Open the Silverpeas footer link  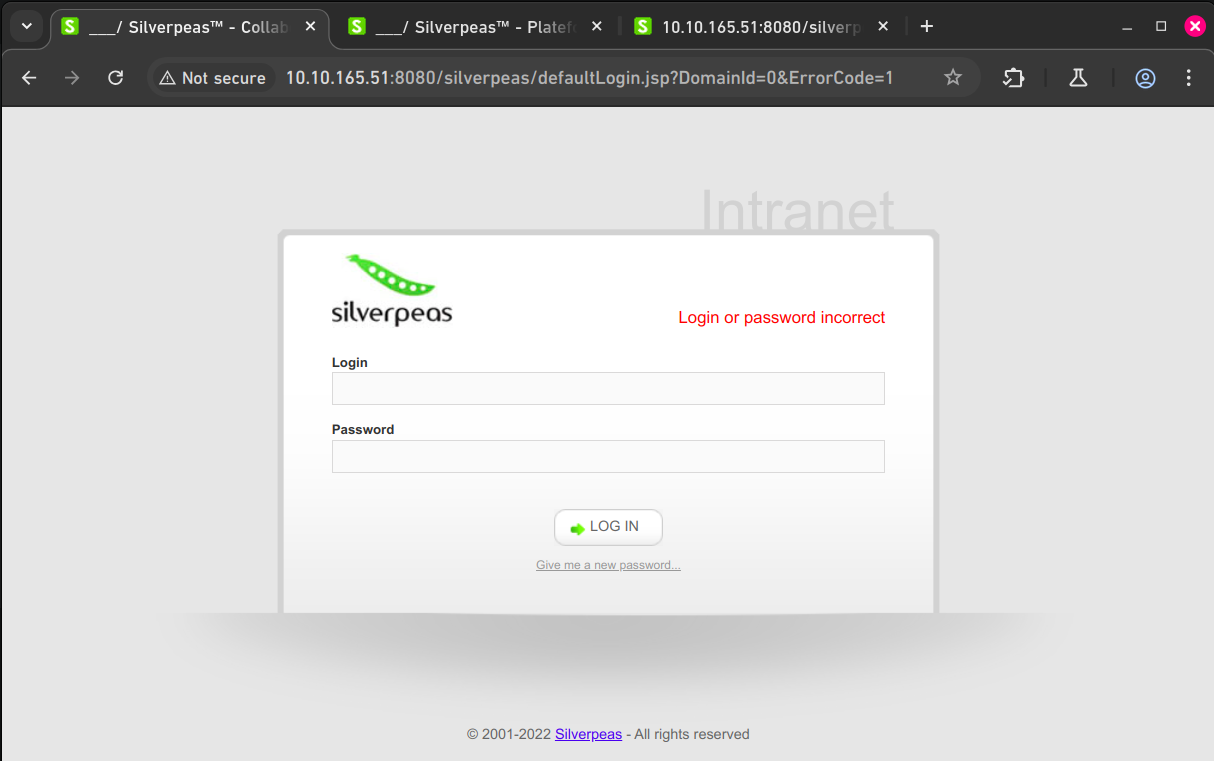coord(588,734)
